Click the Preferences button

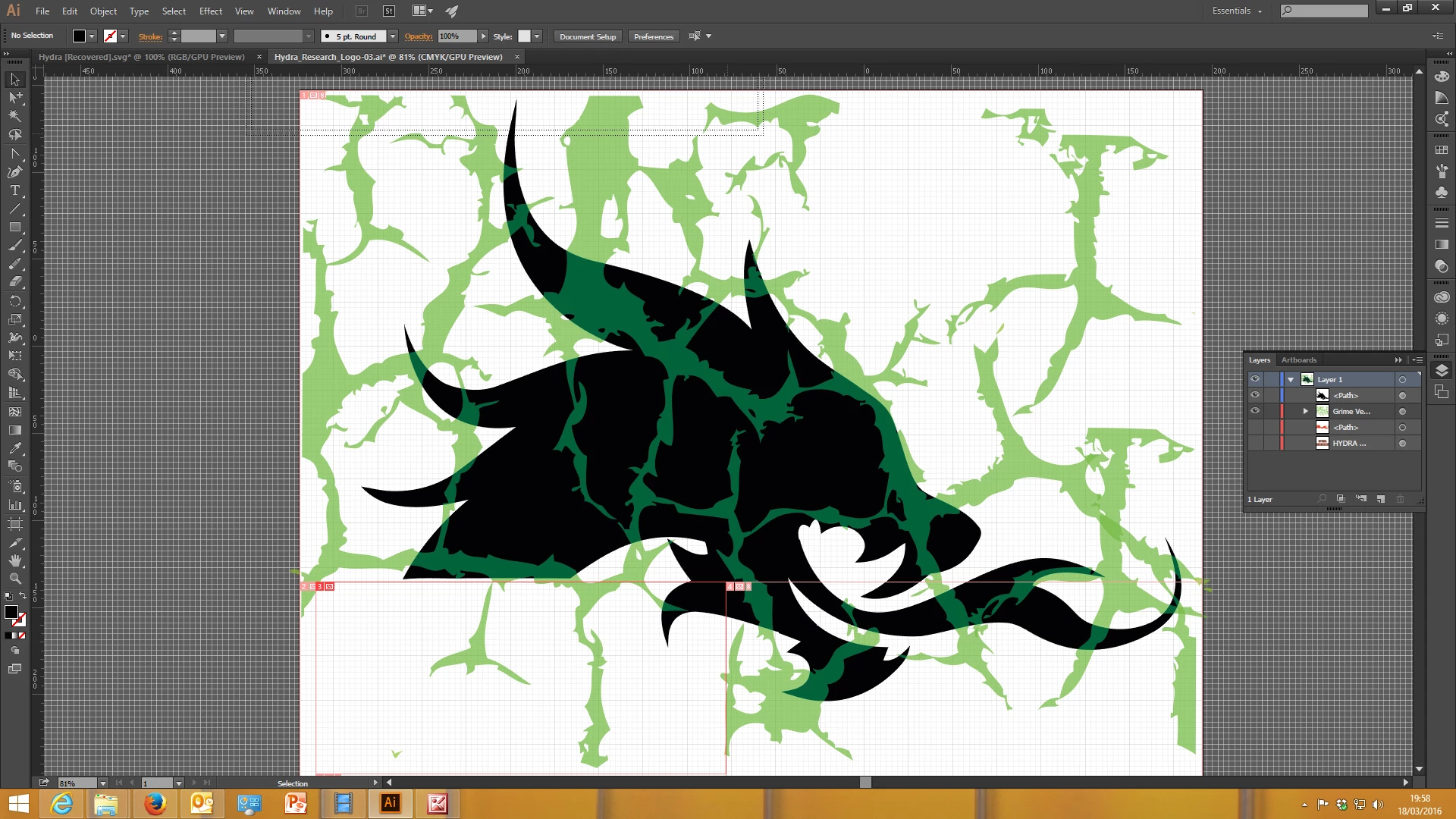coord(653,36)
